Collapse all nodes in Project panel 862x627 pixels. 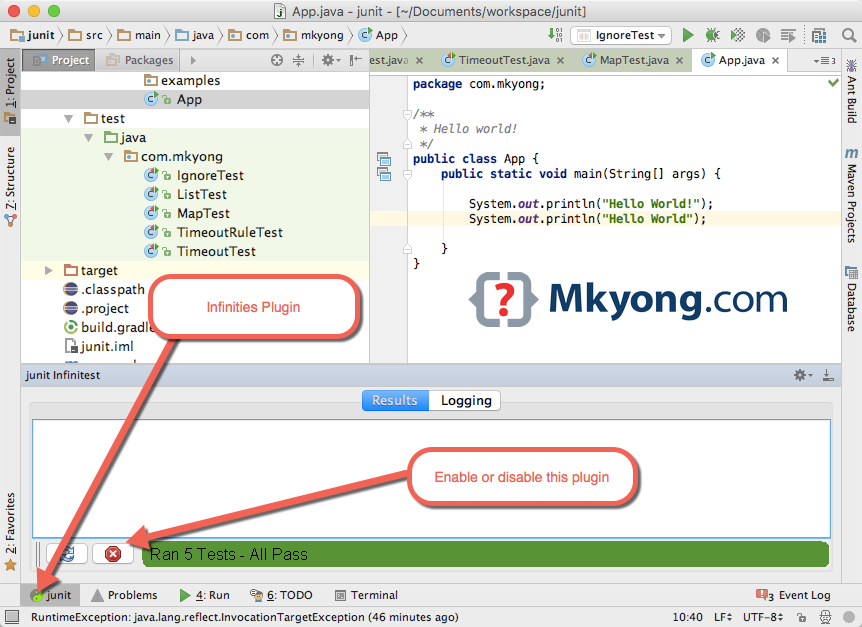click(x=298, y=60)
